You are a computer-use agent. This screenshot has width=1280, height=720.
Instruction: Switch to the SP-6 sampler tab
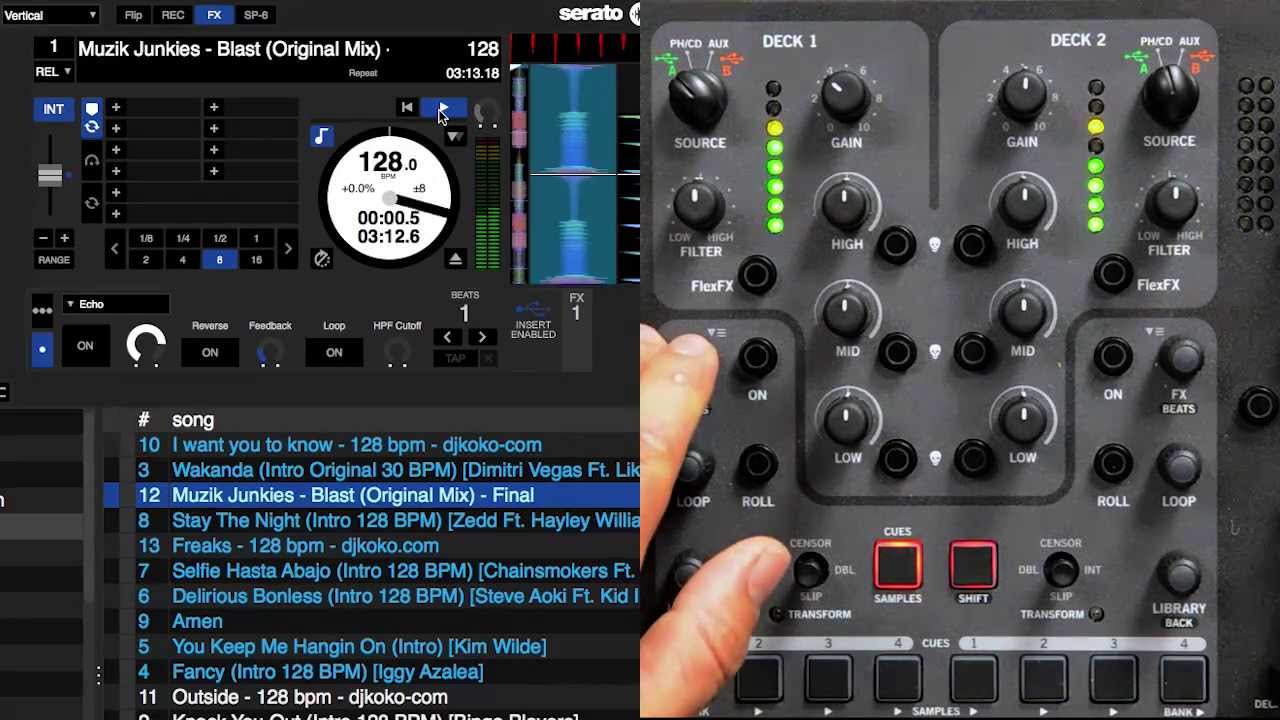point(256,15)
